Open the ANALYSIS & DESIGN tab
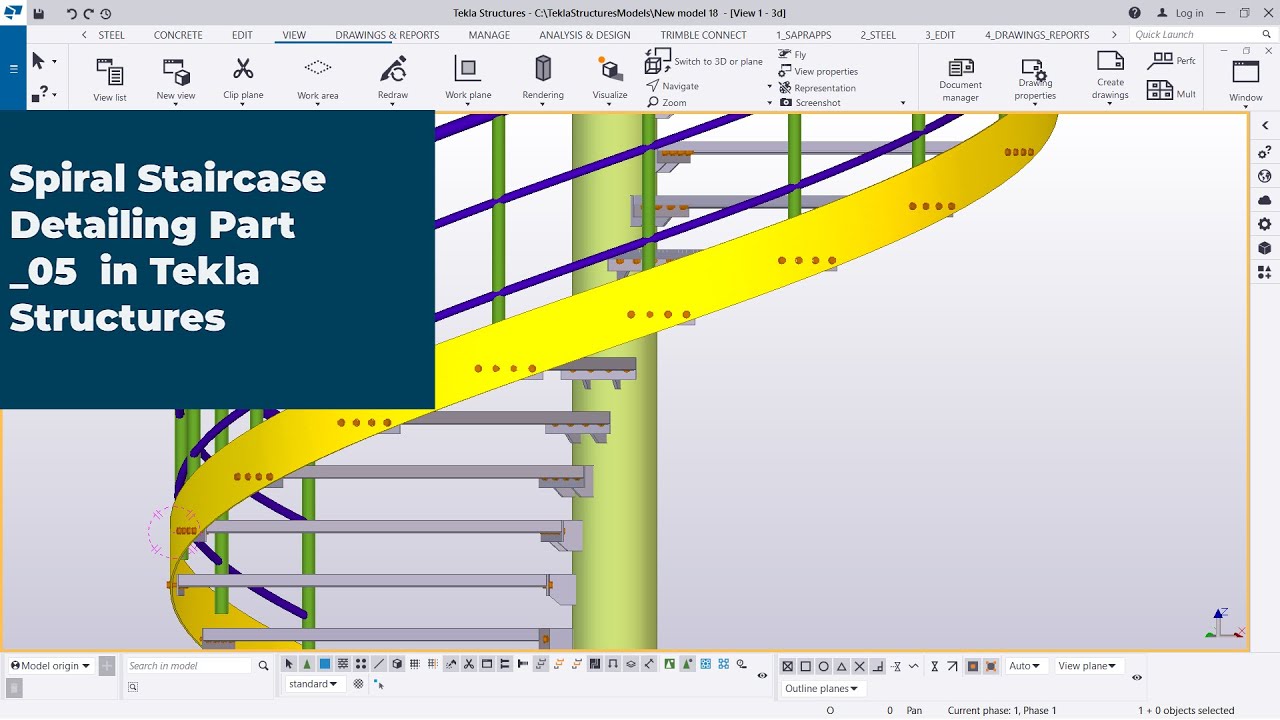This screenshot has height=720, width=1280. pos(585,35)
